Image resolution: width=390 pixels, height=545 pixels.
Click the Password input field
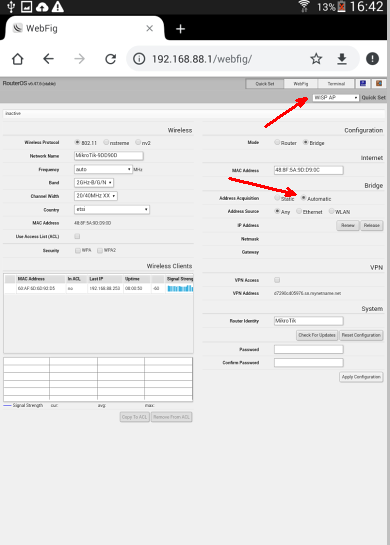[309, 349]
